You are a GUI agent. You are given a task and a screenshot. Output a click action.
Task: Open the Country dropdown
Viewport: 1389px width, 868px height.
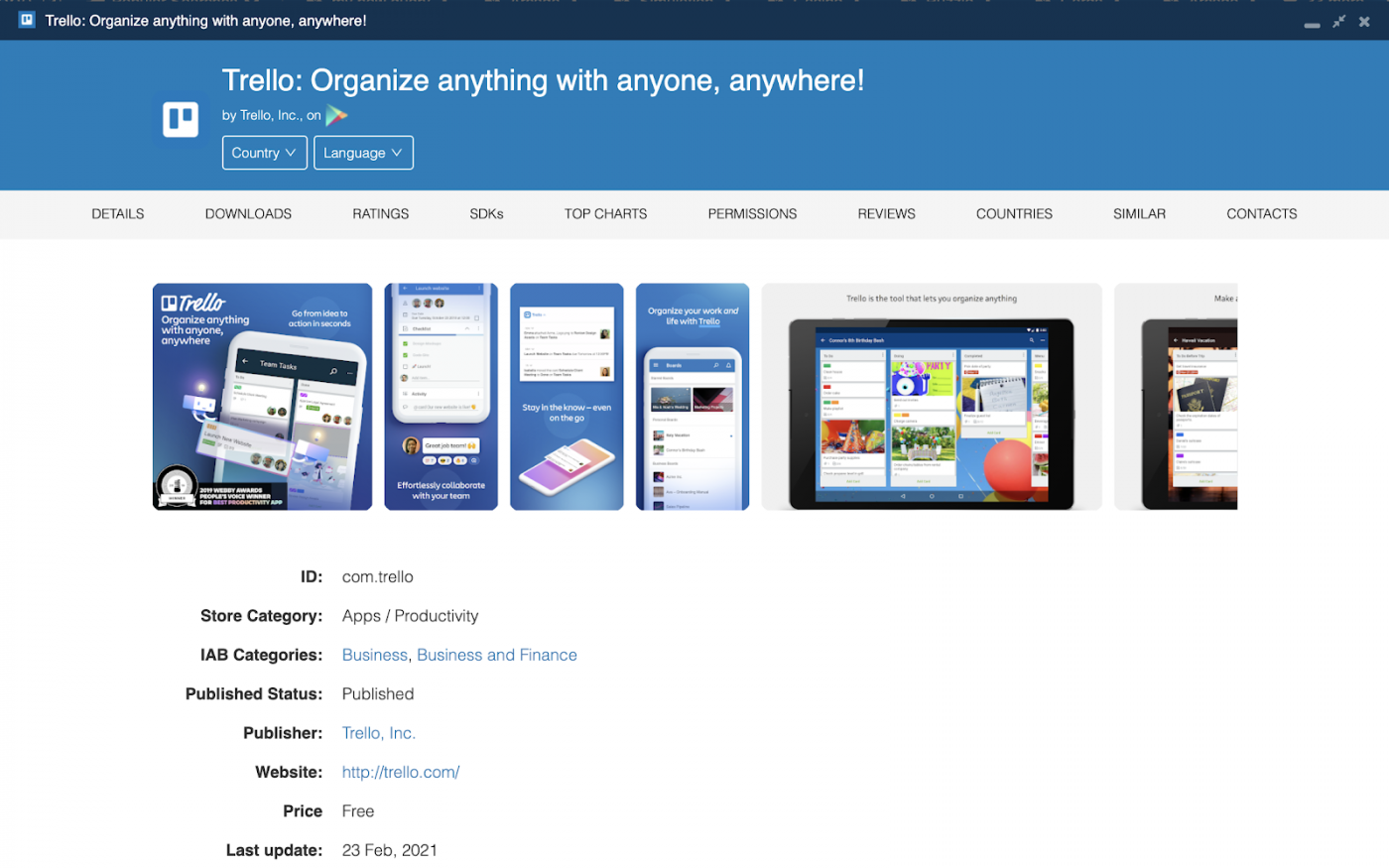(x=264, y=152)
